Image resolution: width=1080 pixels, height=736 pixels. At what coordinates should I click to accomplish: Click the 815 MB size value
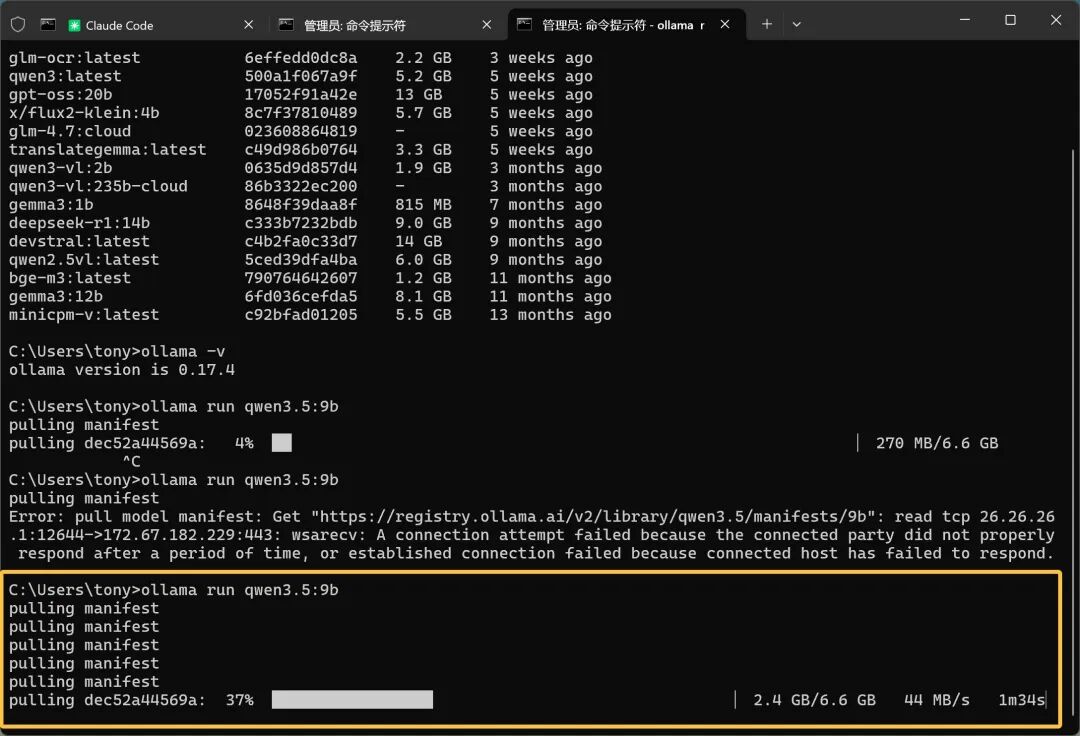pos(424,204)
